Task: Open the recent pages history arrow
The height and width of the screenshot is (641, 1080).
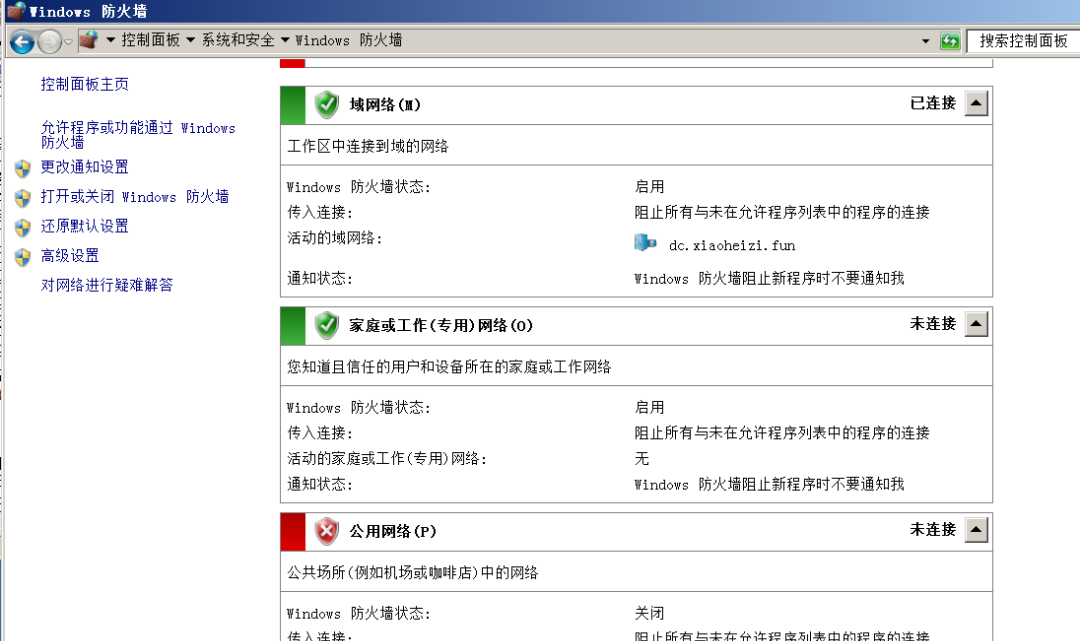Action: tap(68, 42)
